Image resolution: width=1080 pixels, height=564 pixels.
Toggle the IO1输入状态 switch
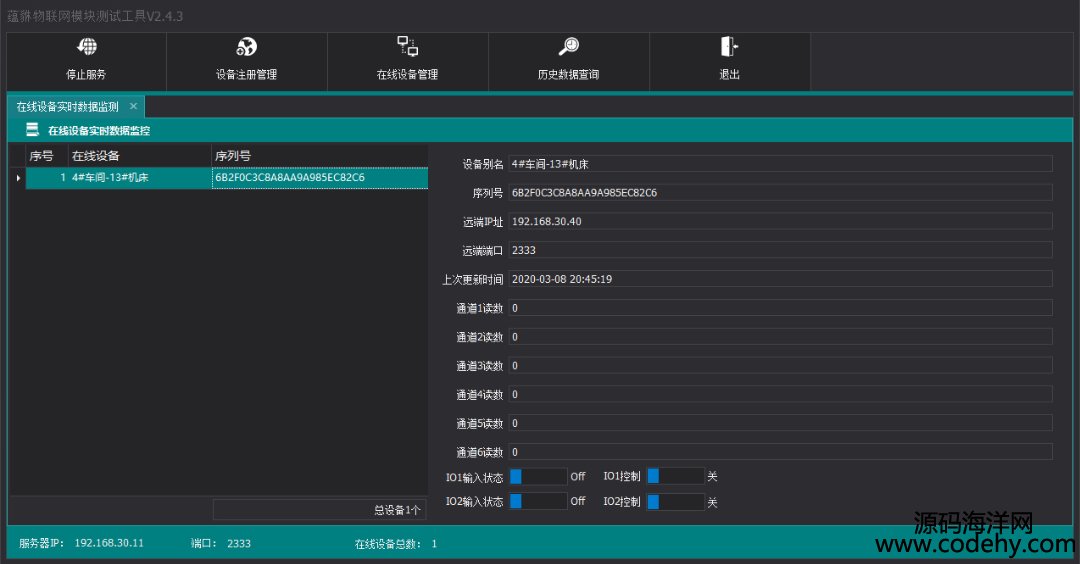coord(538,476)
